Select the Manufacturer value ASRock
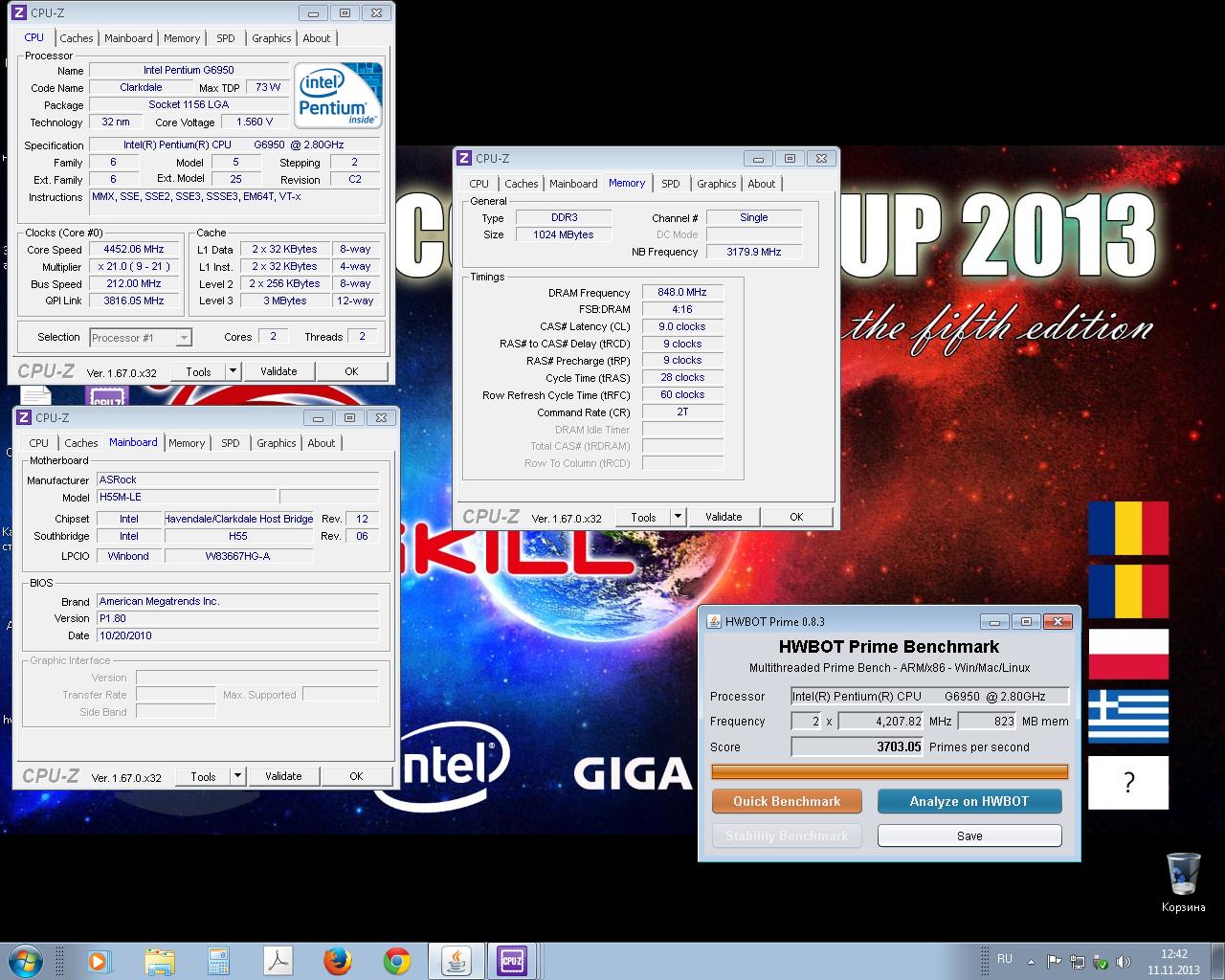The height and width of the screenshot is (980, 1225). tap(237, 479)
